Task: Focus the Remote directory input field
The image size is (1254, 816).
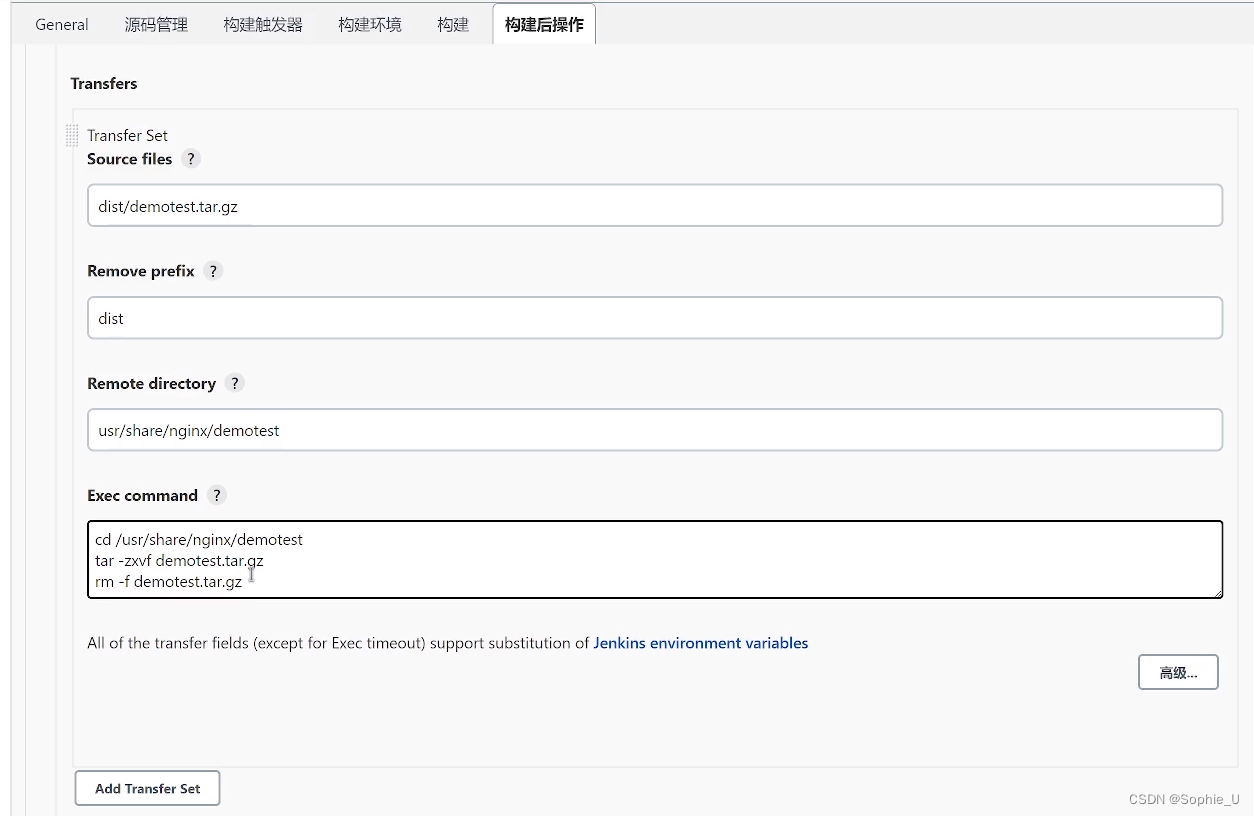Action: [x=655, y=429]
